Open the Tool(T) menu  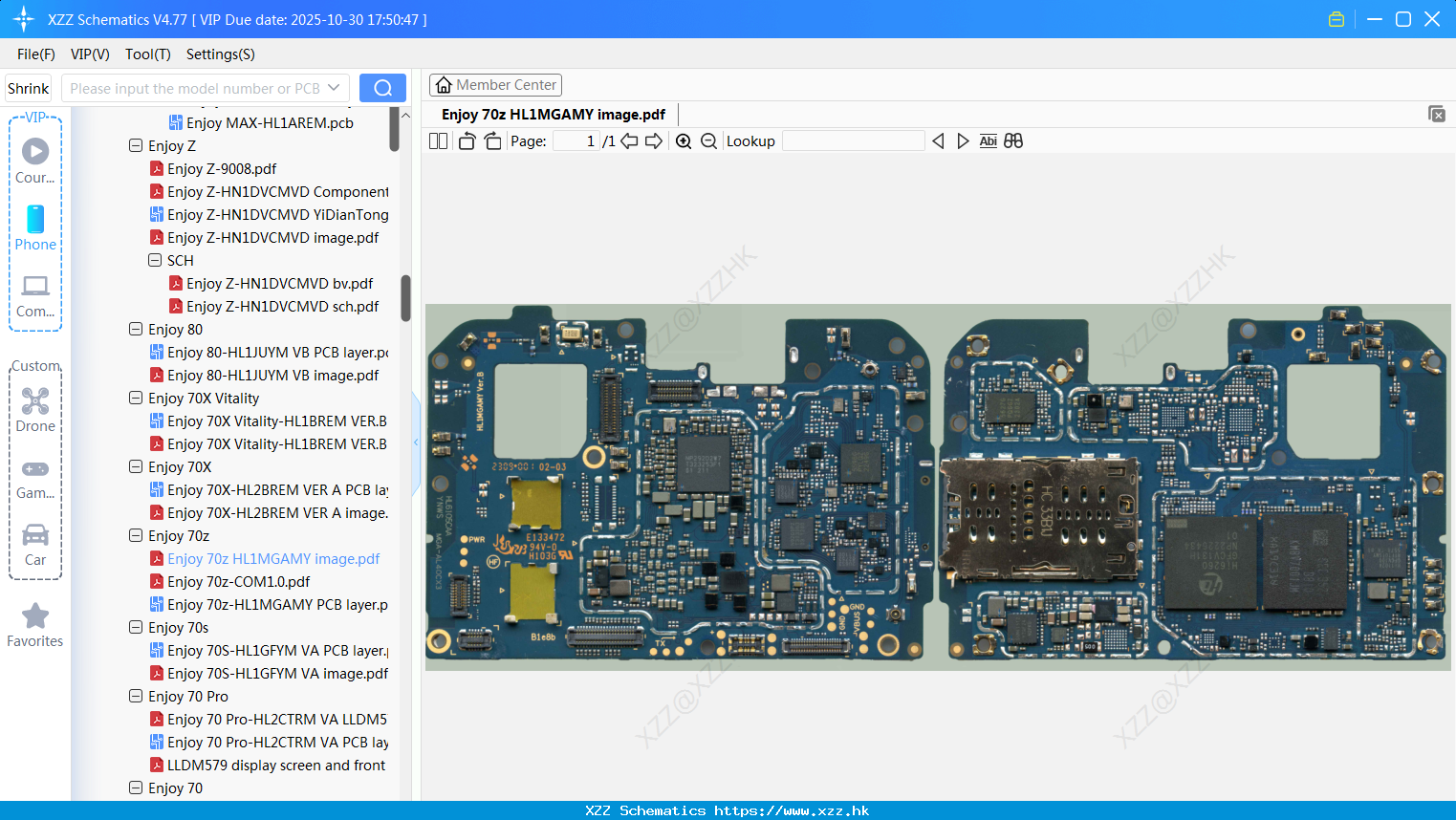(x=148, y=54)
